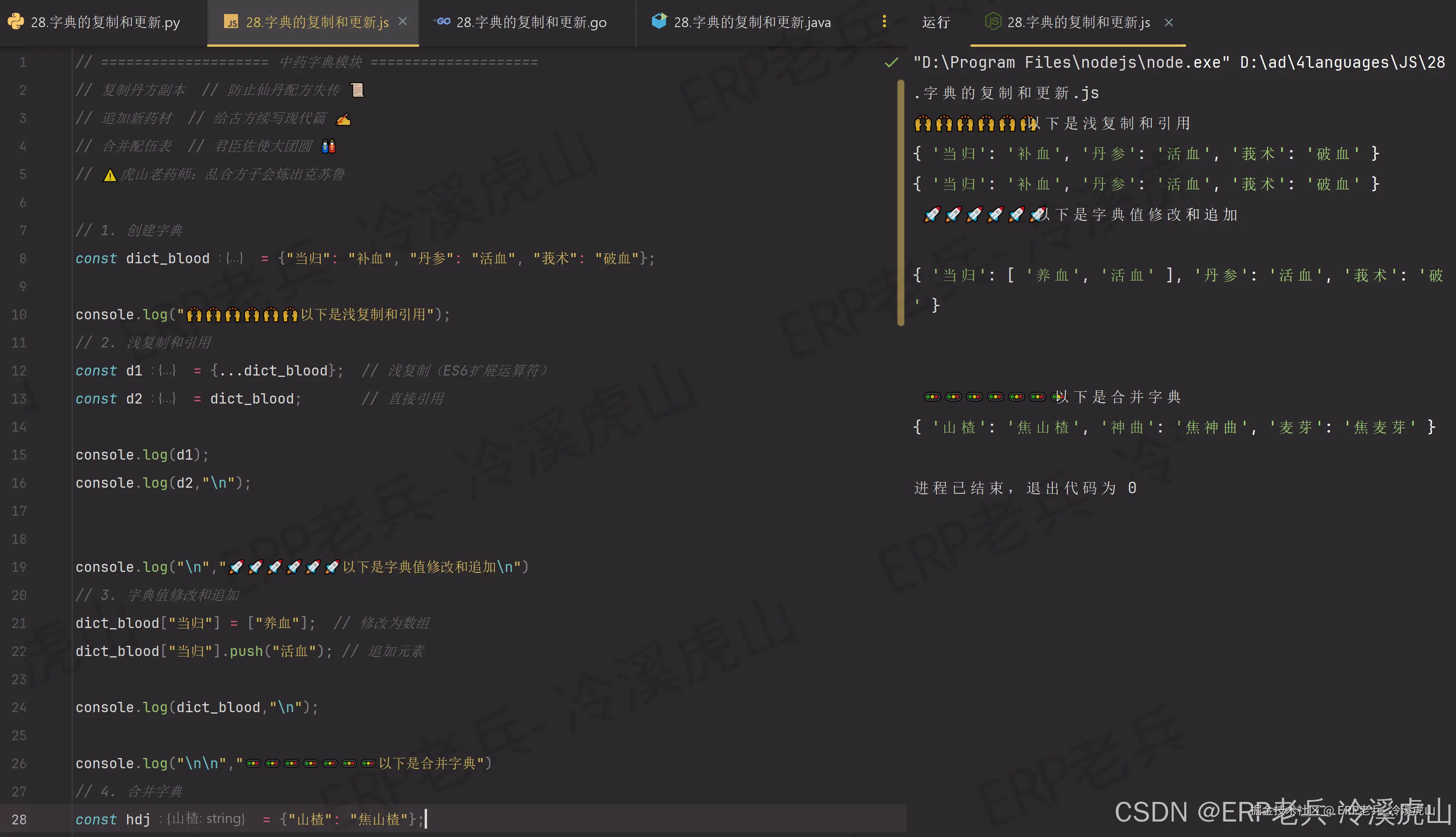Switch to the 28.字典的复制和更新.go tab

tap(523, 21)
